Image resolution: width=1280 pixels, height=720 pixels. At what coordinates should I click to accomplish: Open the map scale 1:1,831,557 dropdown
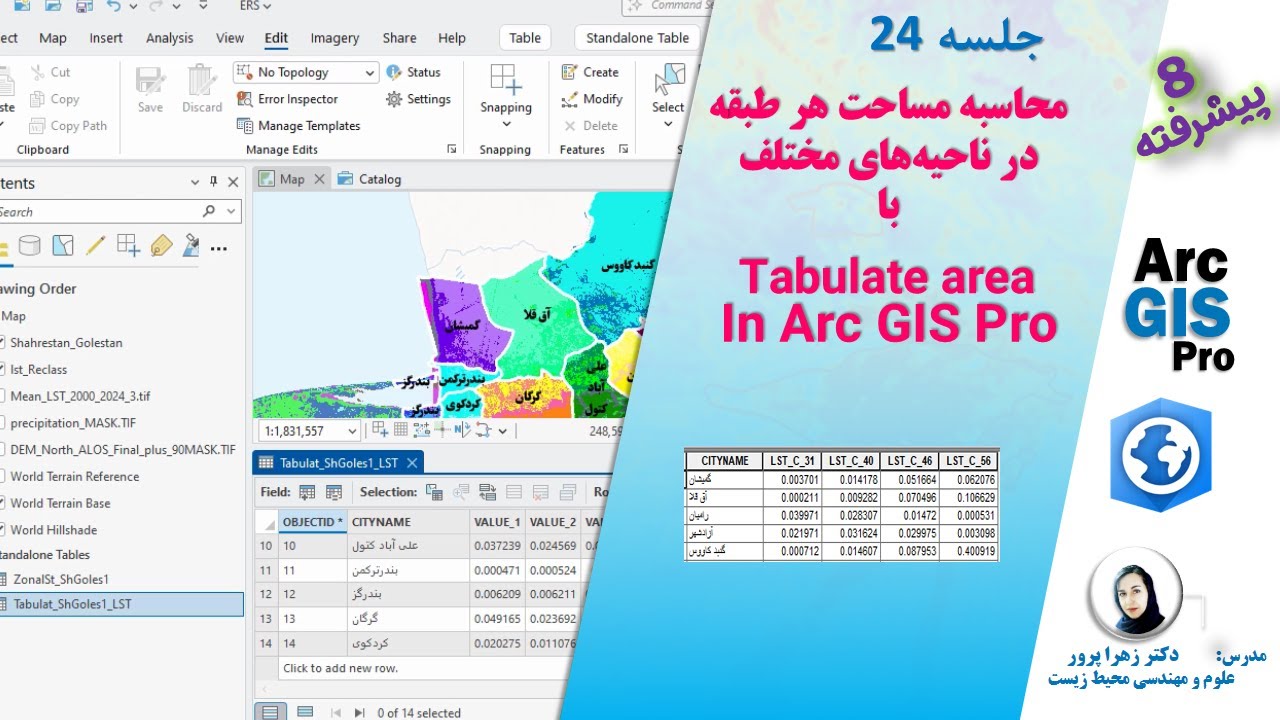pos(351,431)
